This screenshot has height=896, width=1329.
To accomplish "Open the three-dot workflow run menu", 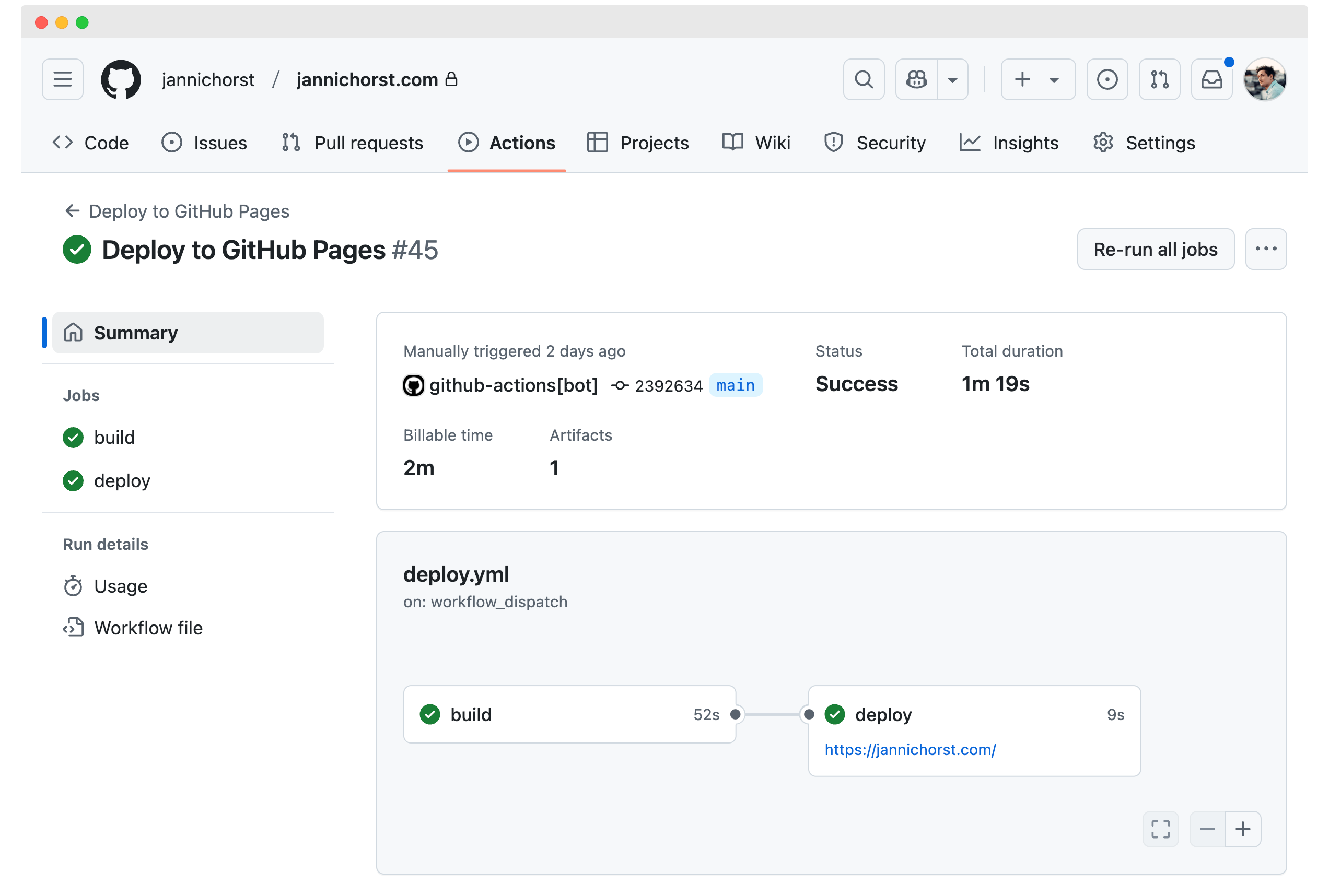I will 1266,249.
